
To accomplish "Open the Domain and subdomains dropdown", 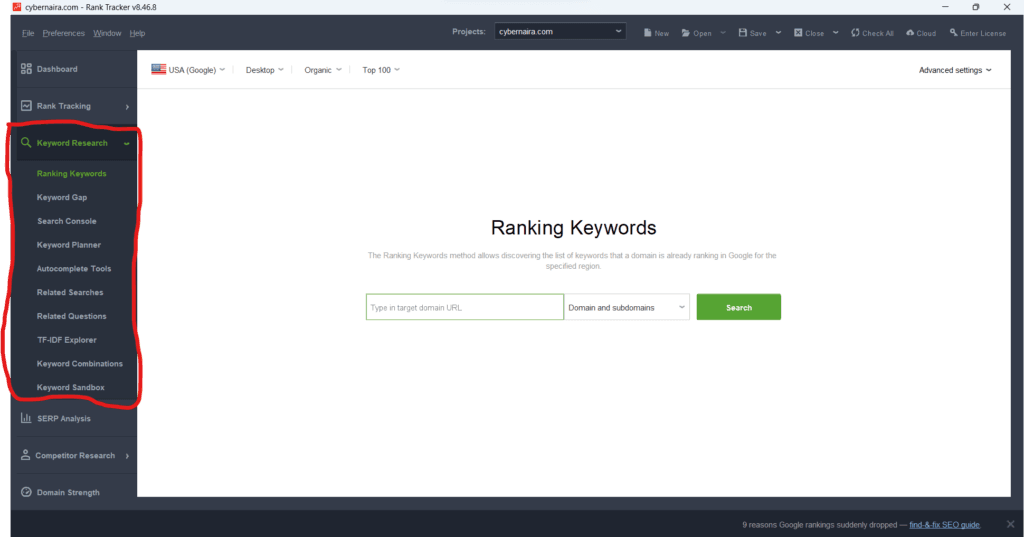I will click(x=626, y=307).
